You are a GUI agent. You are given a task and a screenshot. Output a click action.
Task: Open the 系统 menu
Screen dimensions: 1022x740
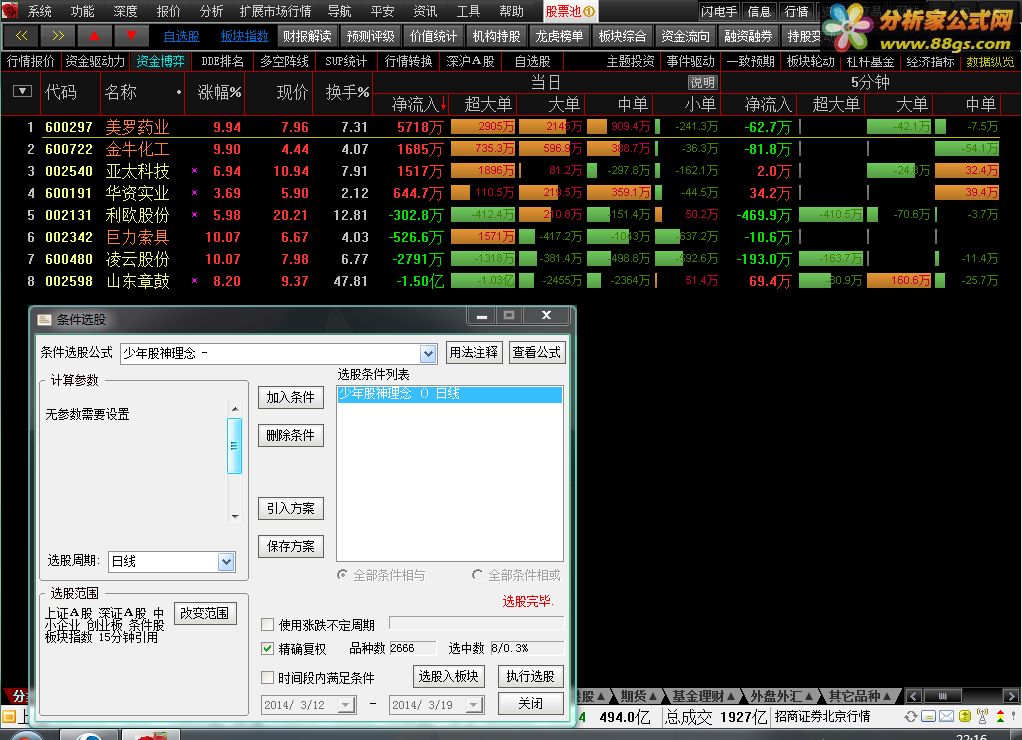pos(40,11)
